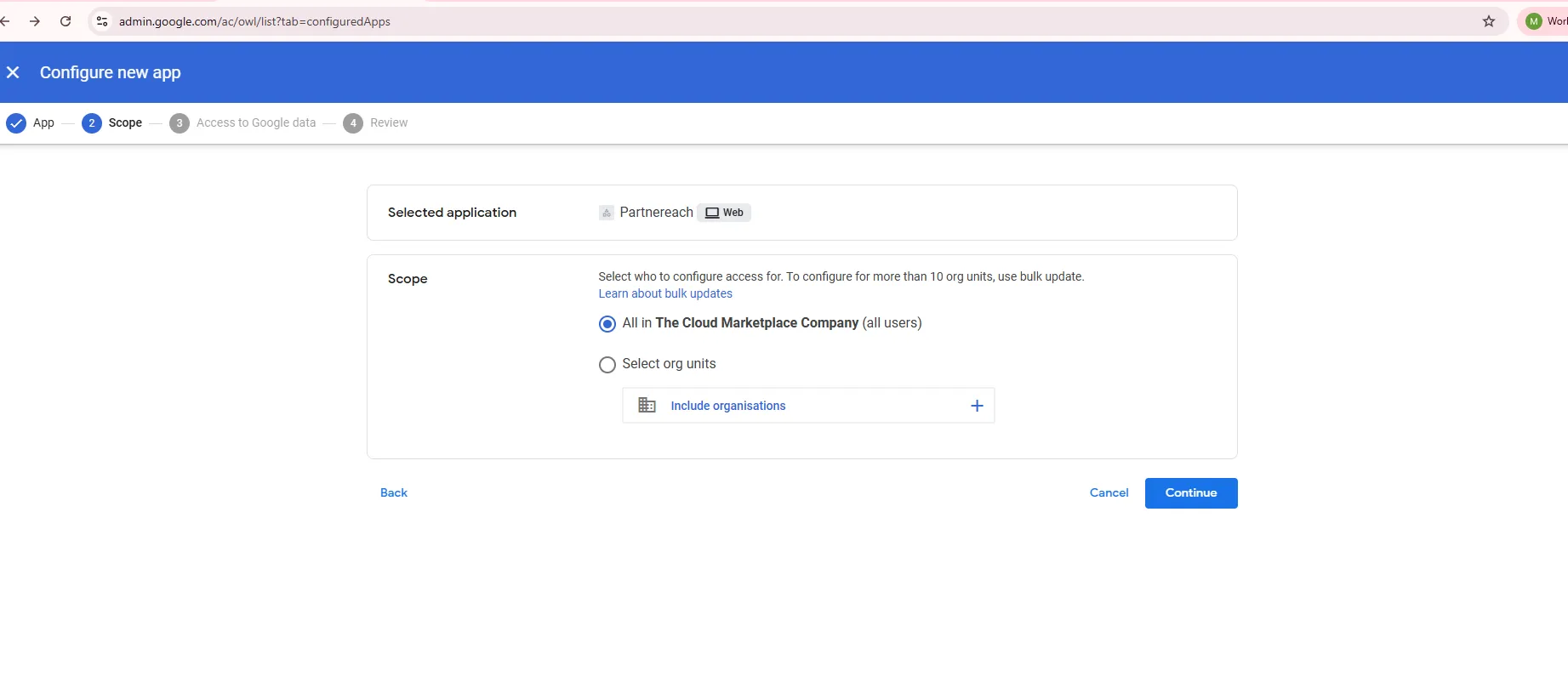Bookmark this page with the star icon
The width and height of the screenshot is (1568, 677).
1489,21
